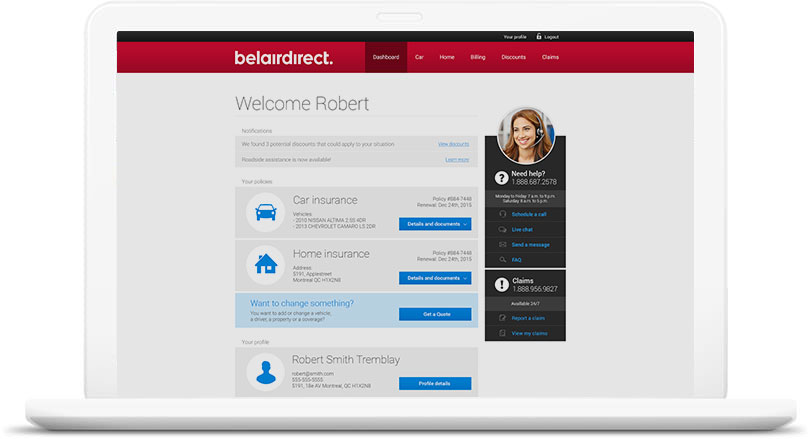Click the Get a Quote button
The height and width of the screenshot is (439, 810).
tap(435, 314)
